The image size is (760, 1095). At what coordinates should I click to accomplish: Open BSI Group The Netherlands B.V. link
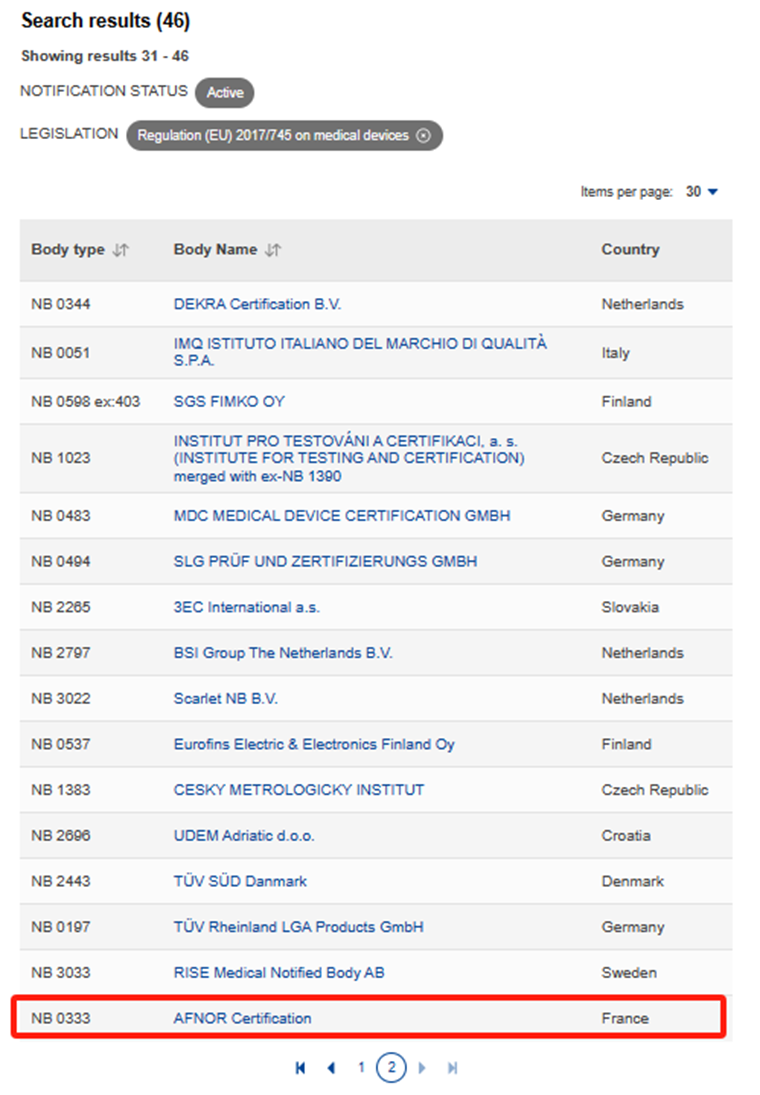pyautogui.click(x=283, y=653)
